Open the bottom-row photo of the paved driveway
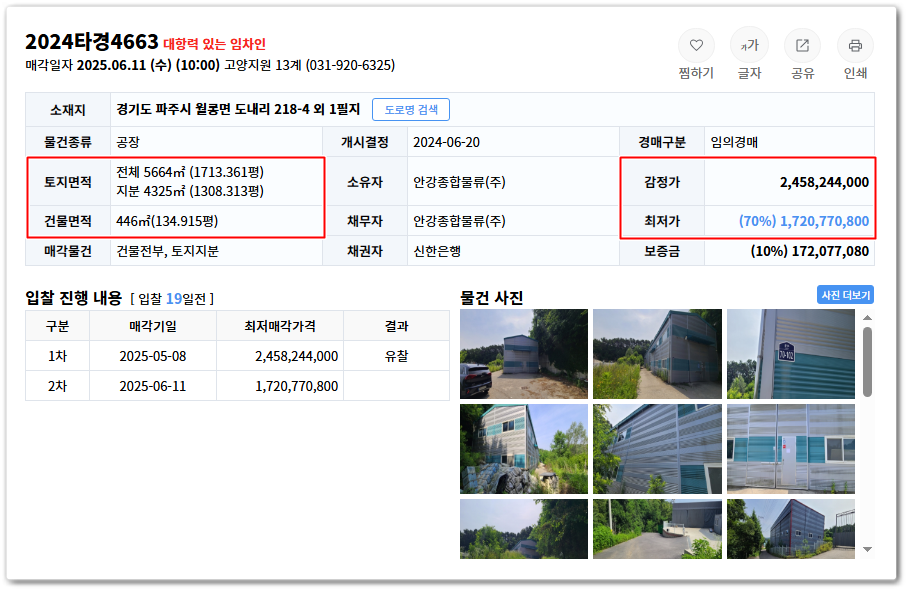 [657, 529]
